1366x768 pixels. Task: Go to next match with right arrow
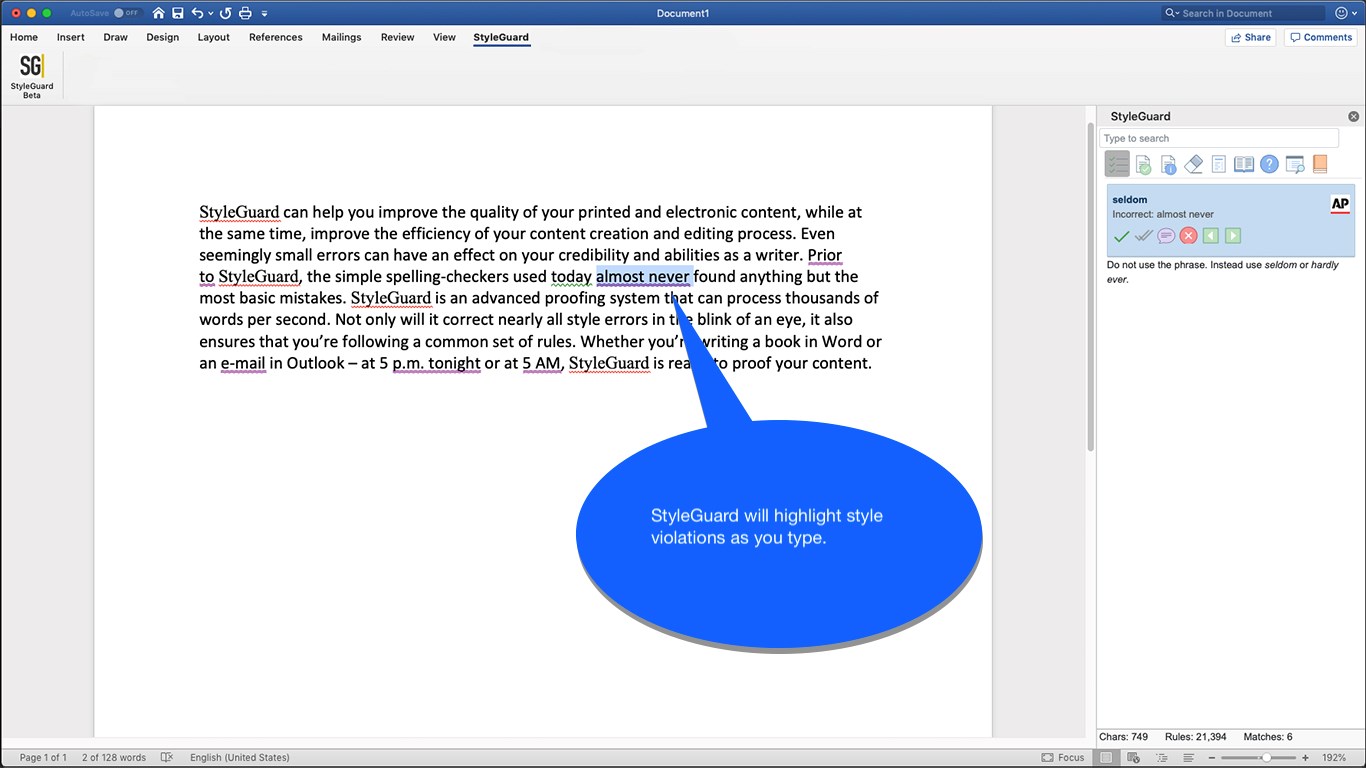(1233, 236)
